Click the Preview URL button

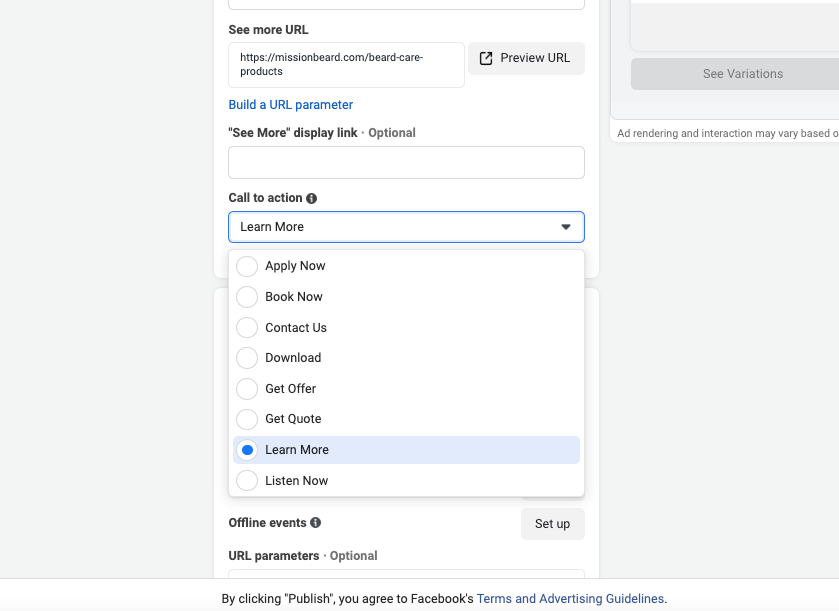click(527, 58)
